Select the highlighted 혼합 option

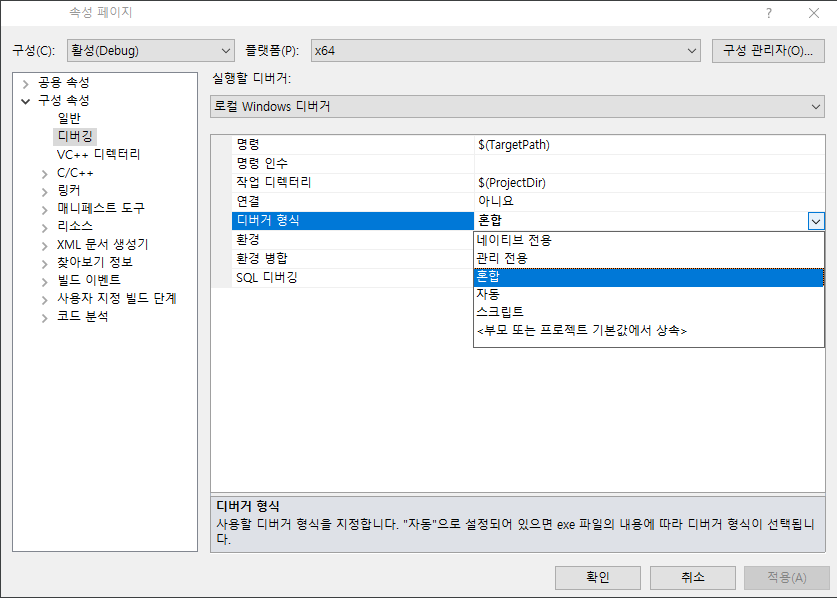click(649, 277)
